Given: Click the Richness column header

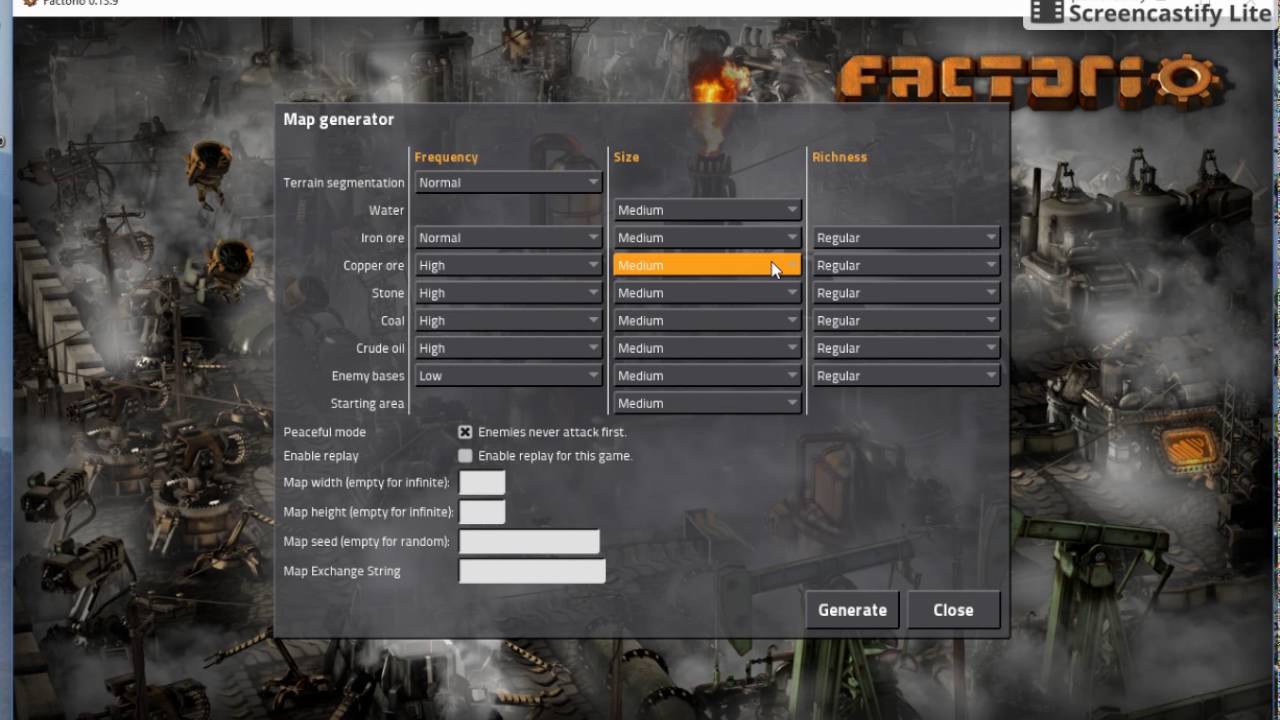Looking at the screenshot, I should pos(839,157).
